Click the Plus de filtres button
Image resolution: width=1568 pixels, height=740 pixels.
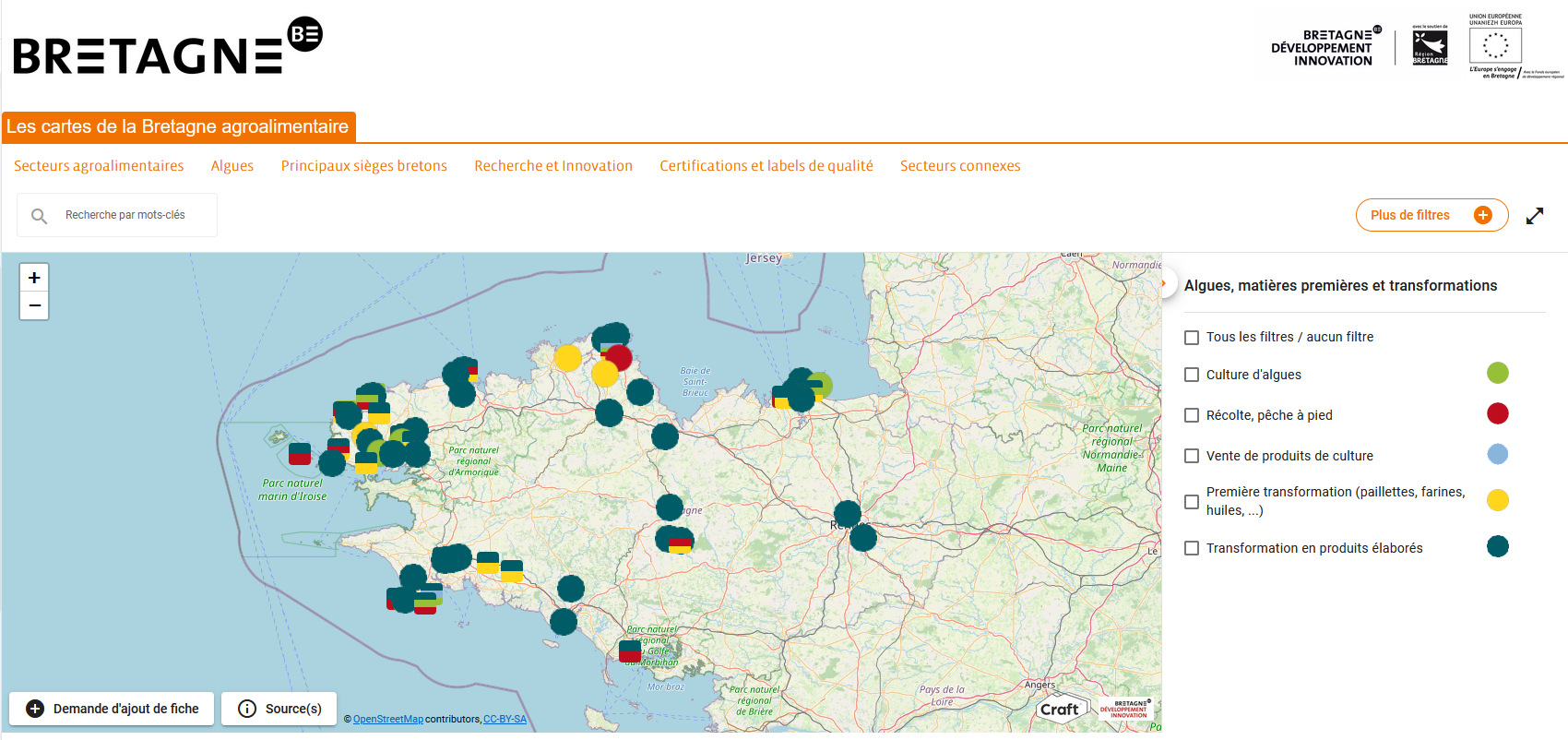click(x=1431, y=215)
